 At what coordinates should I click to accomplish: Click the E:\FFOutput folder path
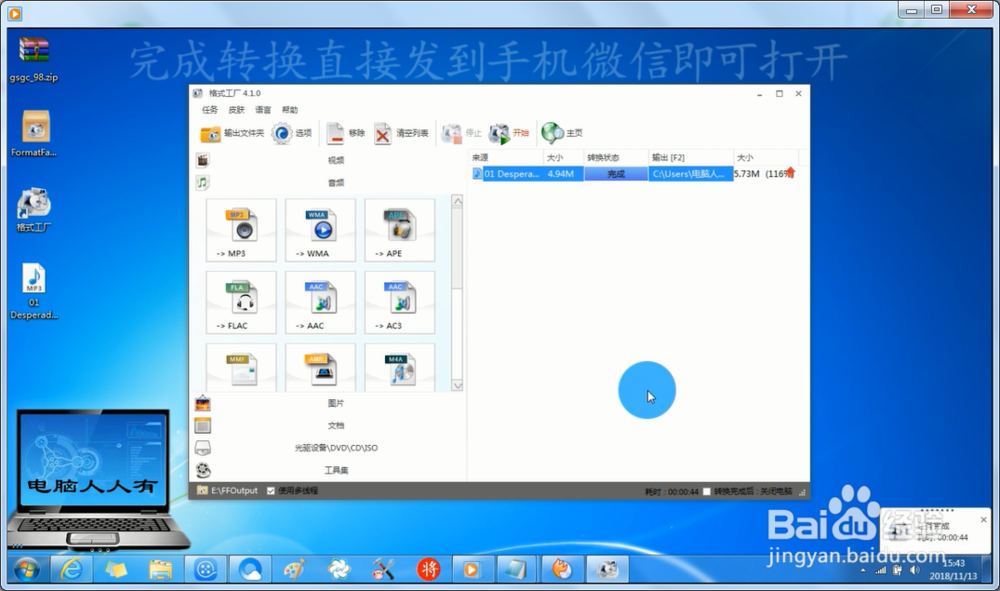(234, 490)
